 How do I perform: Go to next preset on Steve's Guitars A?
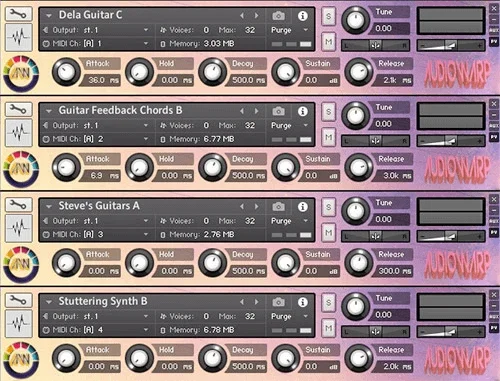pos(256,207)
